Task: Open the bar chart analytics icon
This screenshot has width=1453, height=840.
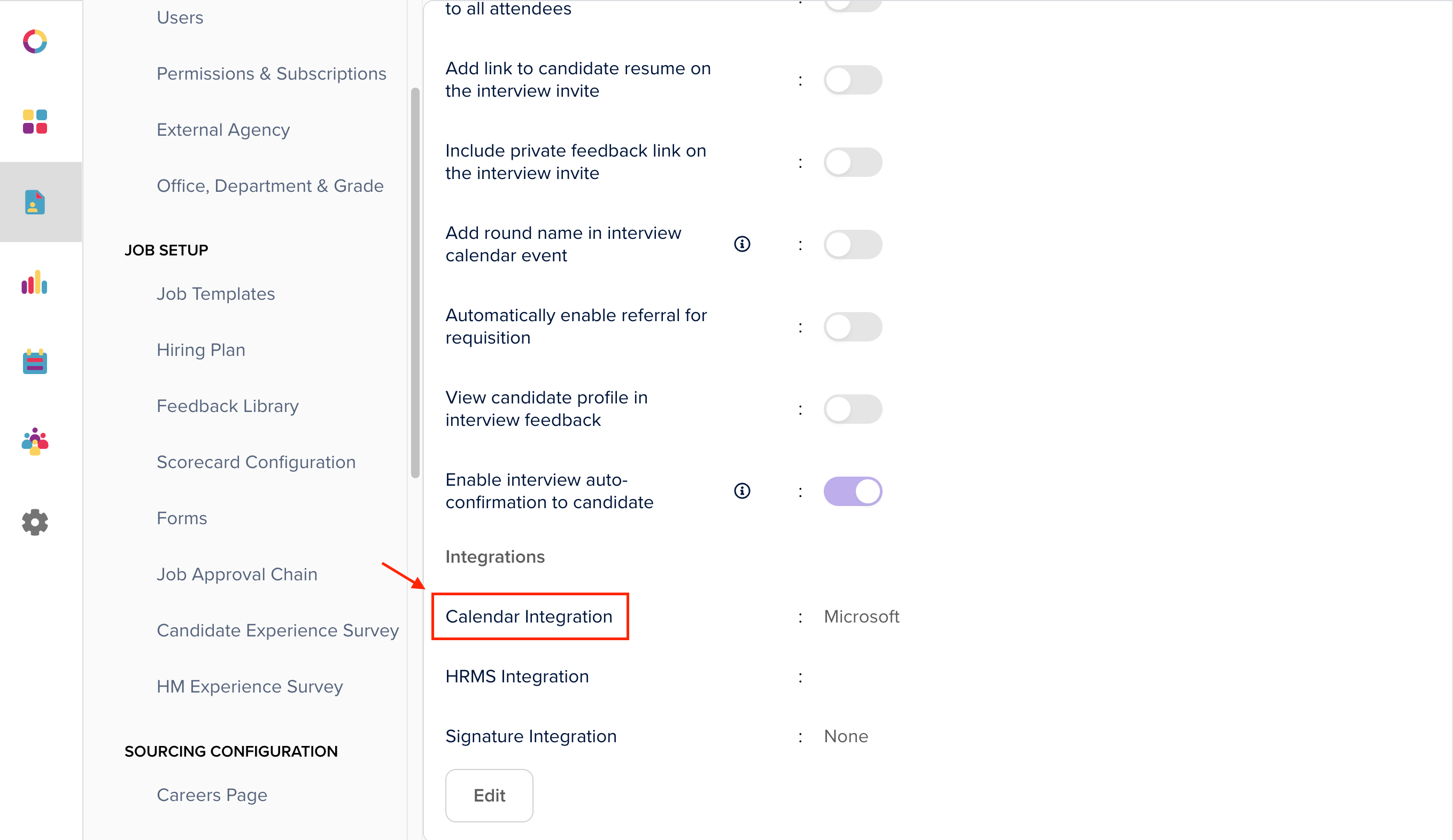Action: coord(35,283)
